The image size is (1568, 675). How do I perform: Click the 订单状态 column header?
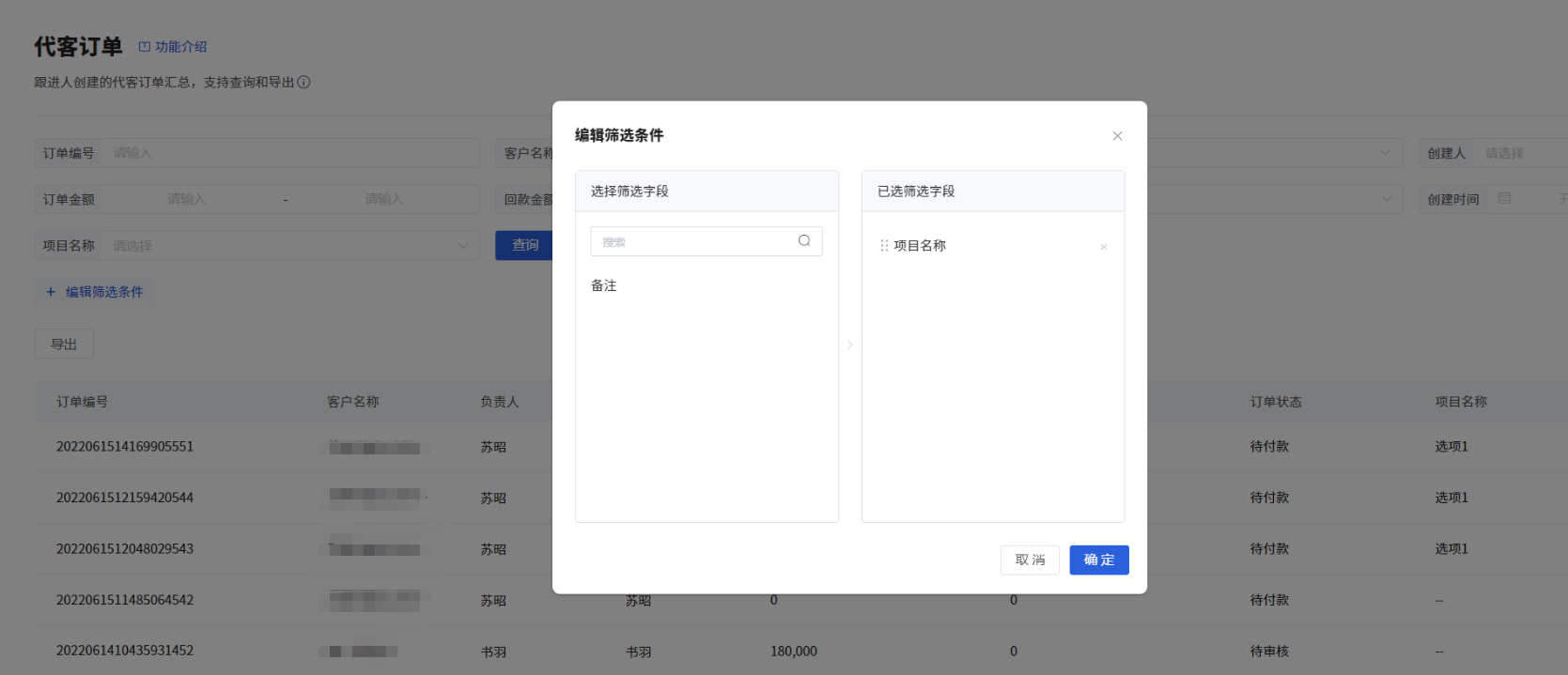[1276, 402]
